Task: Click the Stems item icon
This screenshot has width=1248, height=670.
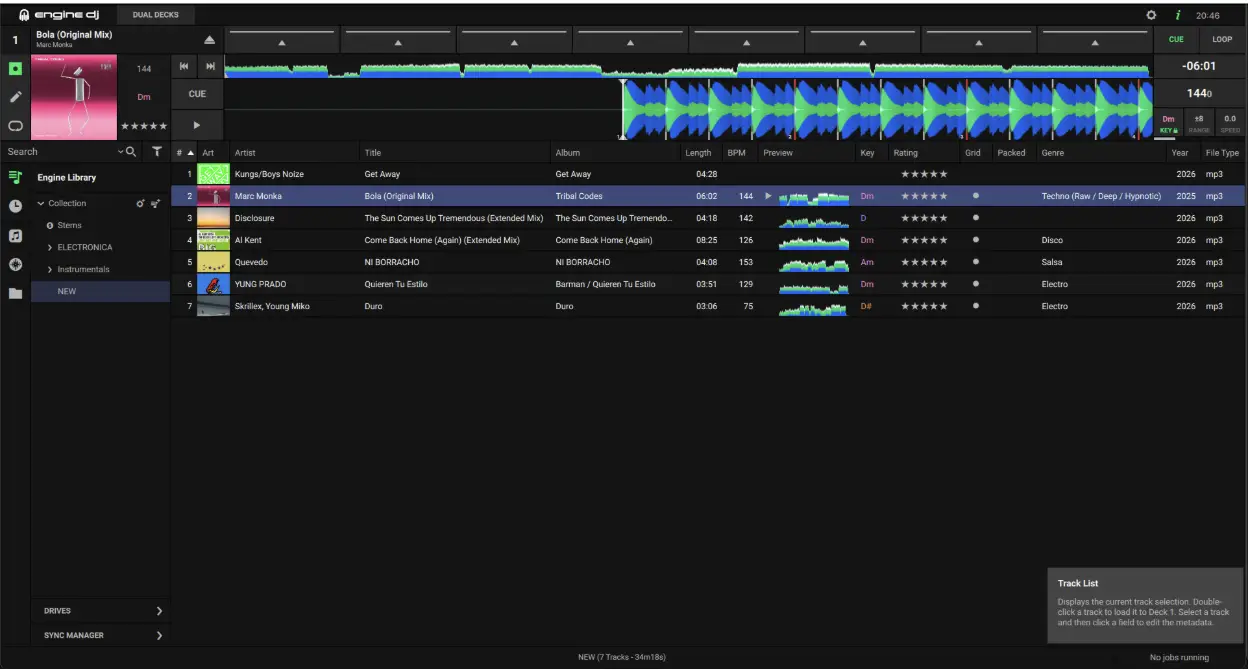Action: coord(50,225)
